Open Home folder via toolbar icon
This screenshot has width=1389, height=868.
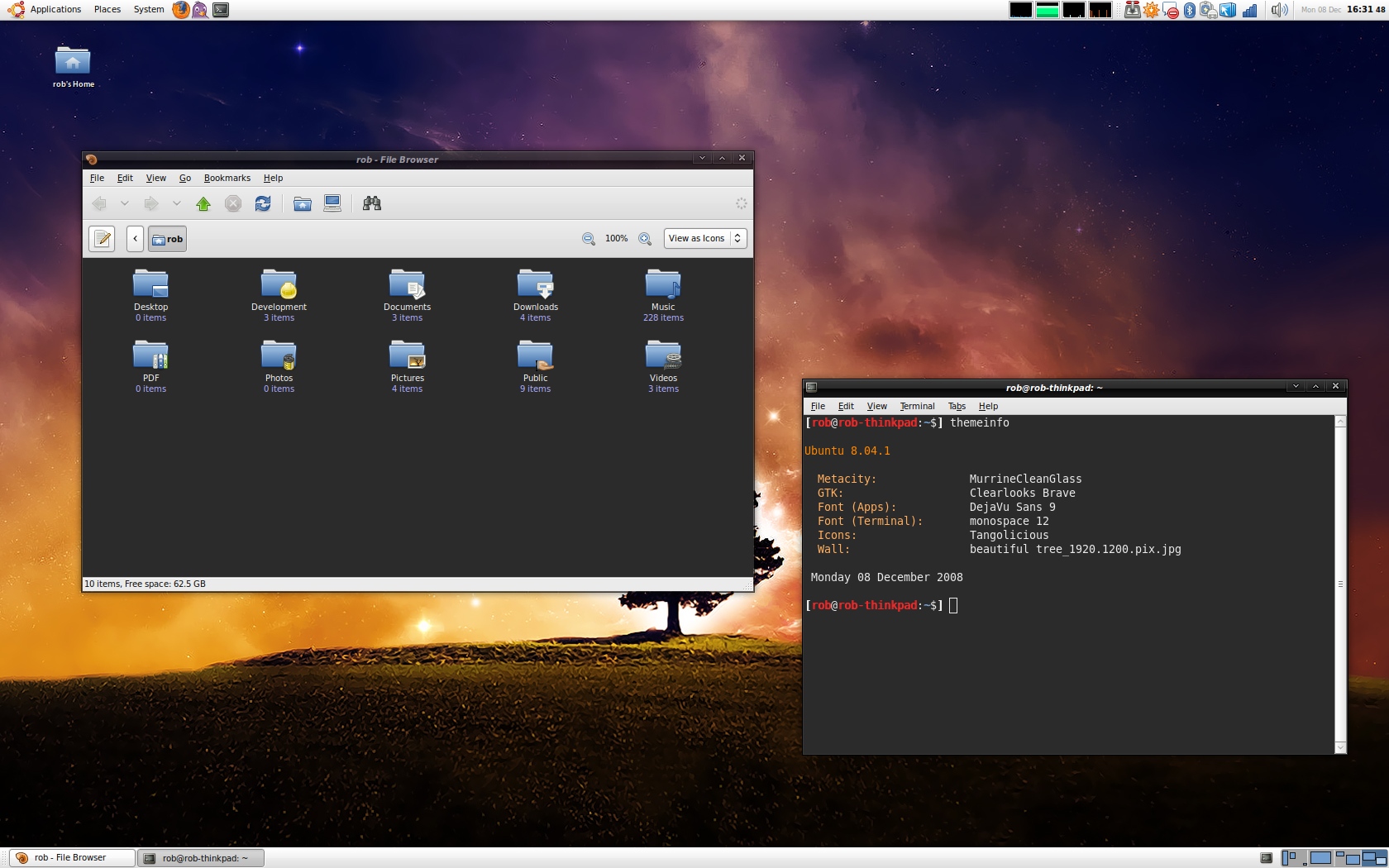tap(303, 204)
